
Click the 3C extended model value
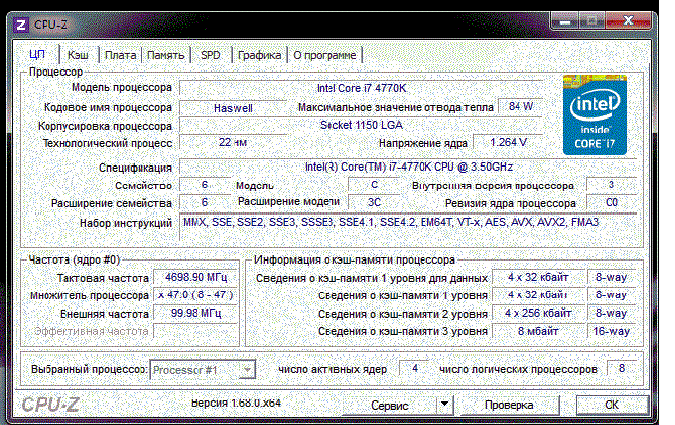point(374,202)
